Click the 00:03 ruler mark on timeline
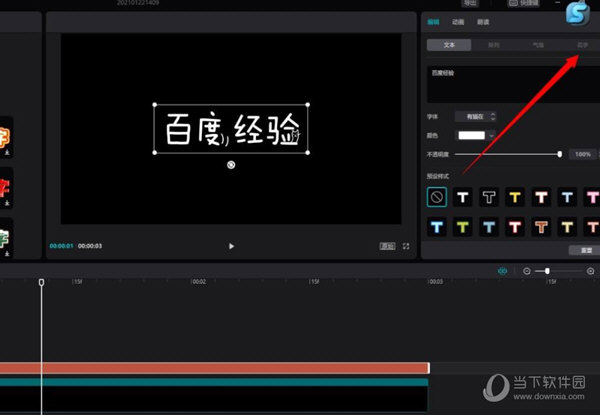The width and height of the screenshot is (600, 415). [x=436, y=282]
